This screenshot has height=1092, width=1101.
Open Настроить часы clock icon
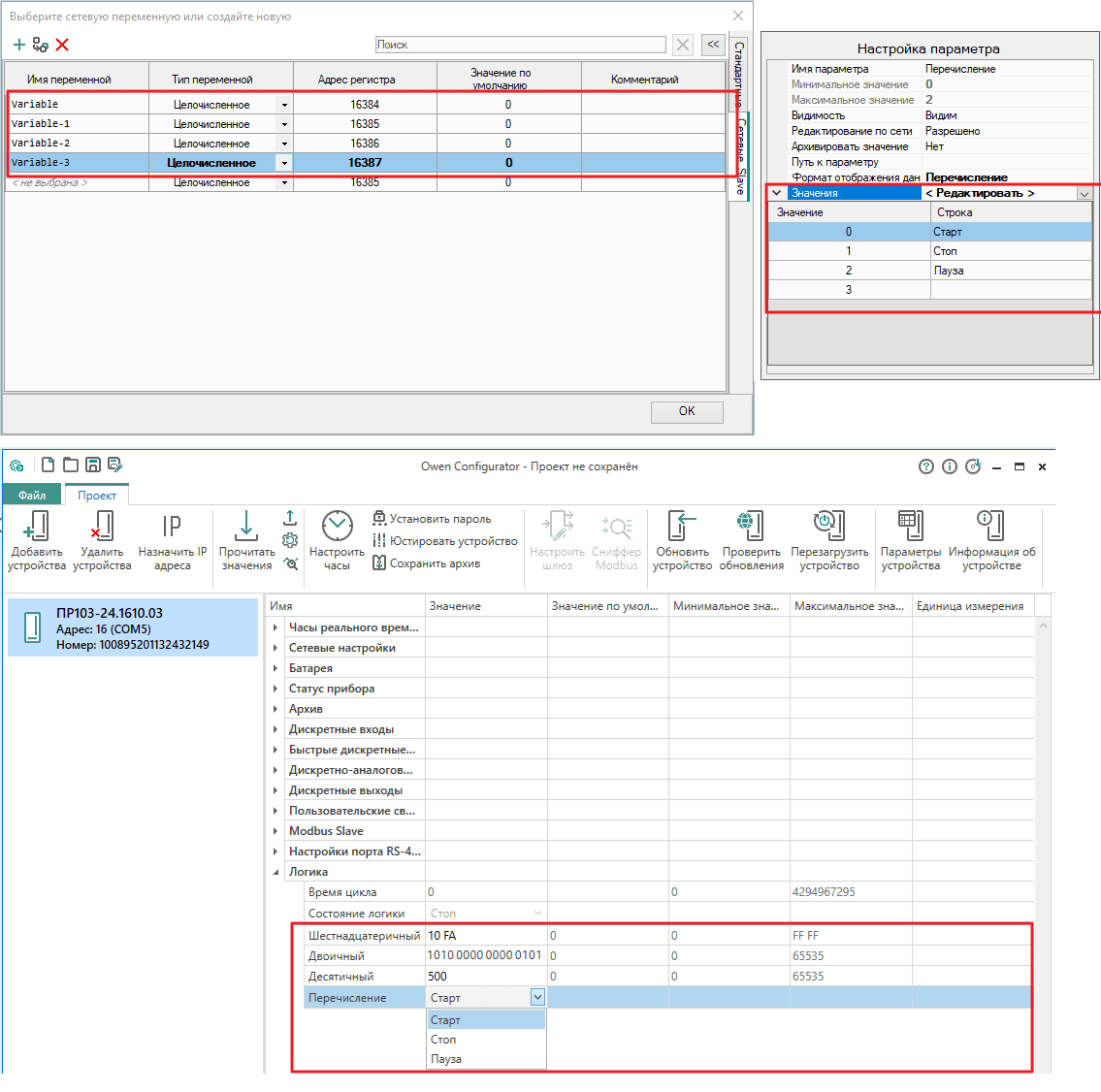(337, 527)
